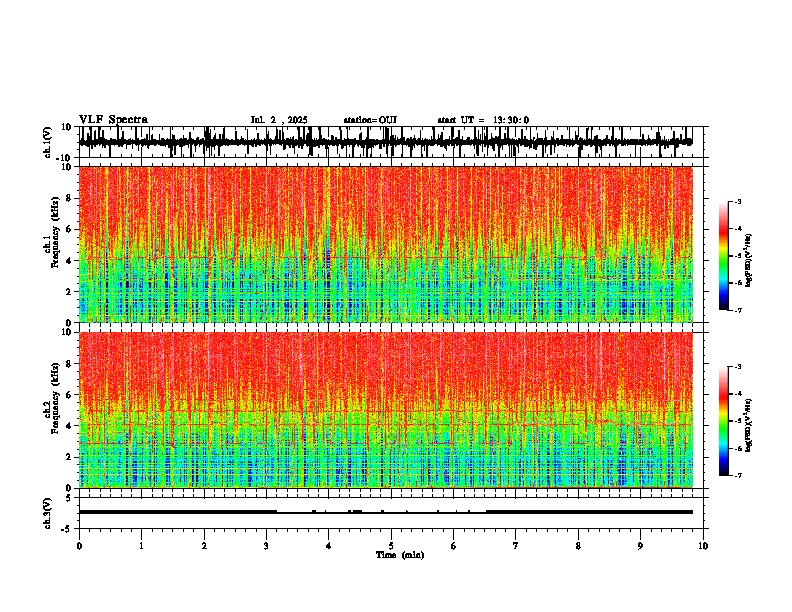
Task: Click the "2" kHz tick of ch.1 spectrogram
Action: [69, 292]
